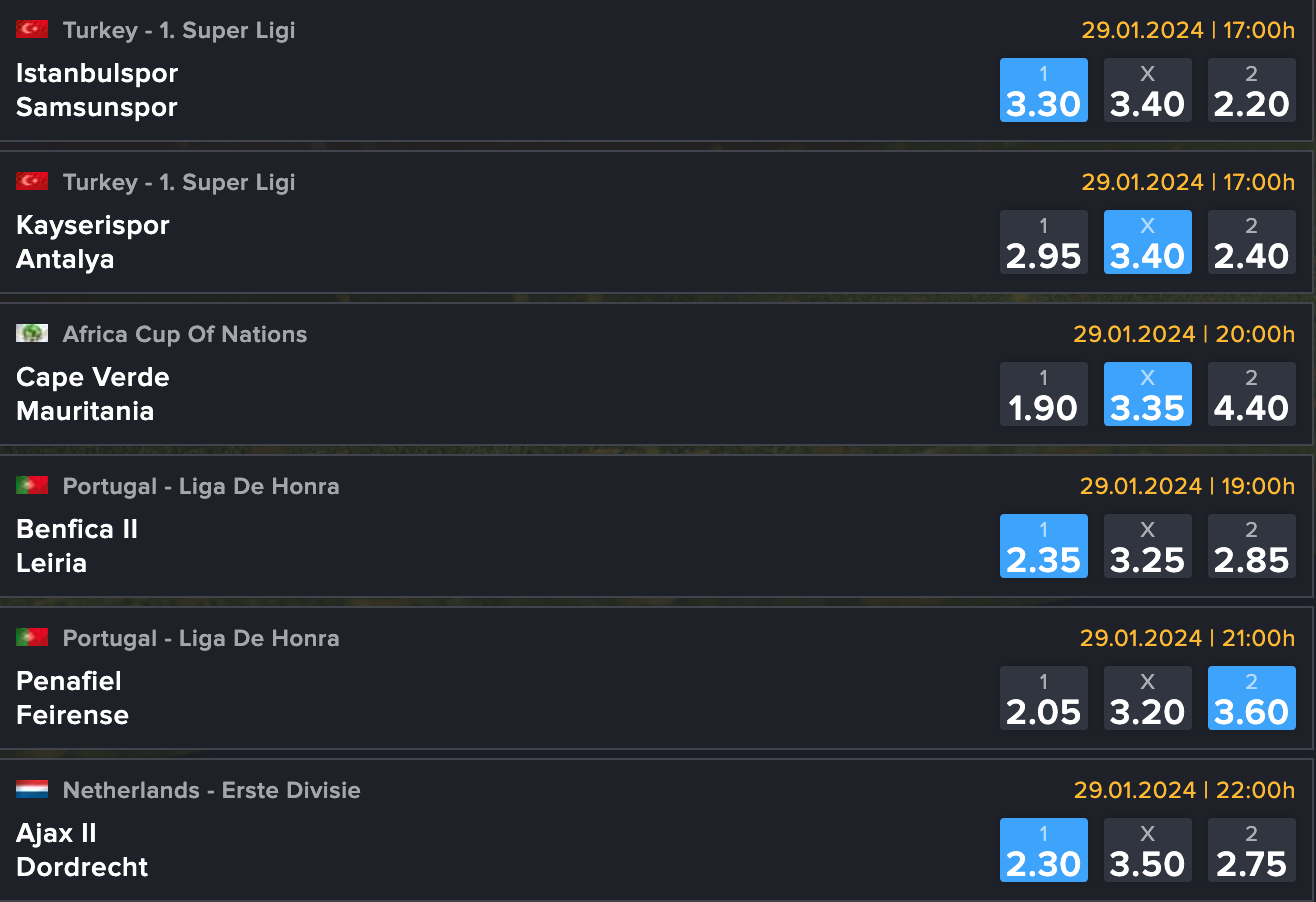Select the 2.20 Samsunspor away win odd
Screen dimensions: 1316x902
pyautogui.click(x=1251, y=90)
